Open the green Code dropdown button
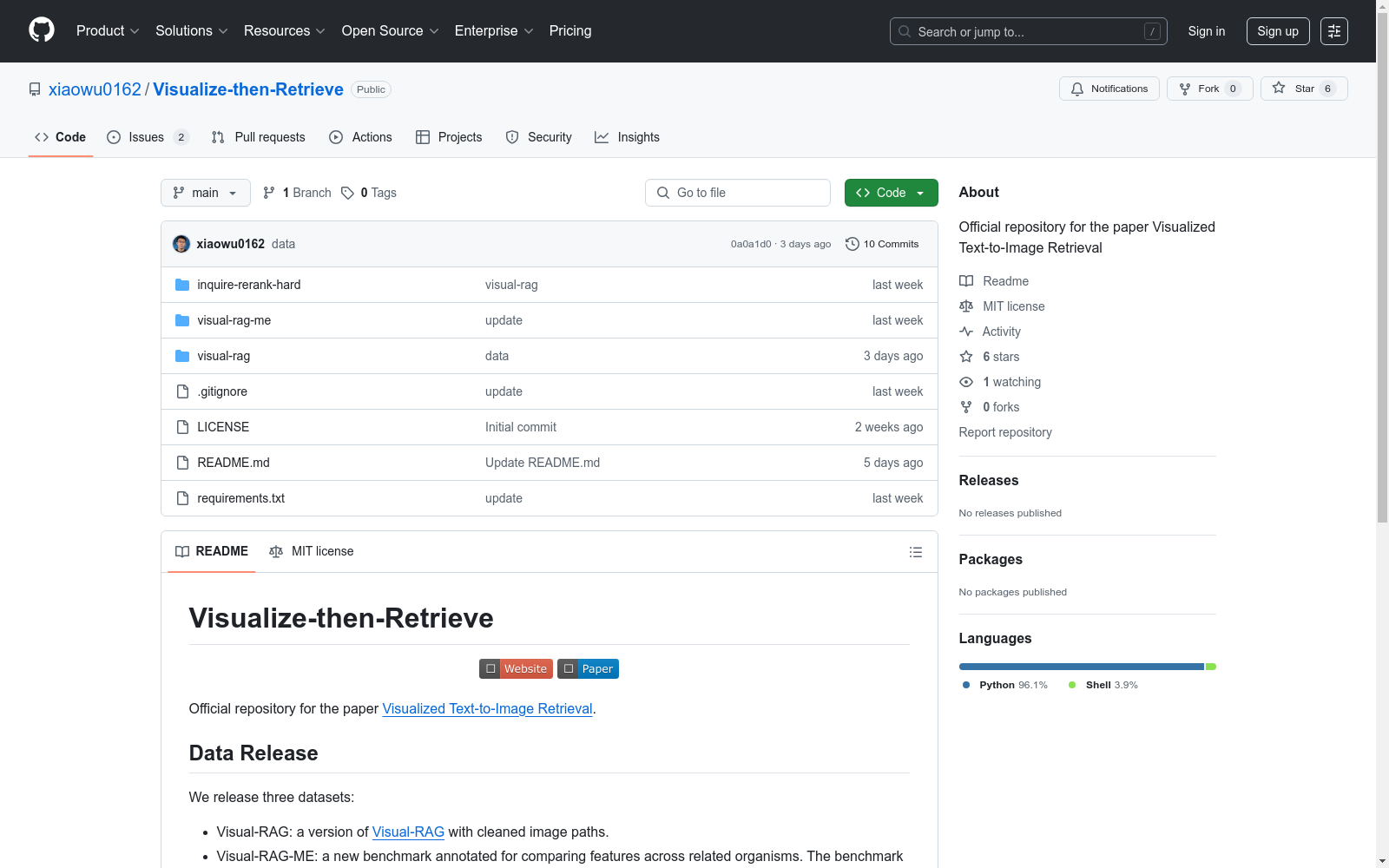Viewport: 1389px width, 868px height. (x=892, y=193)
